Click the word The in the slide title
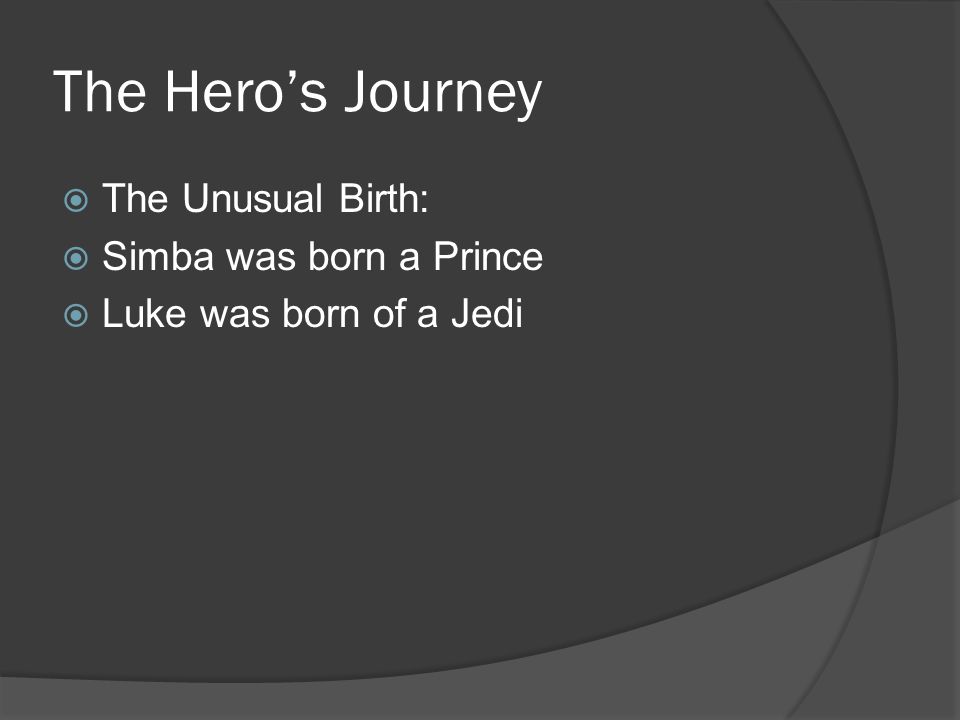This screenshot has height=720, width=960. click(x=100, y=91)
